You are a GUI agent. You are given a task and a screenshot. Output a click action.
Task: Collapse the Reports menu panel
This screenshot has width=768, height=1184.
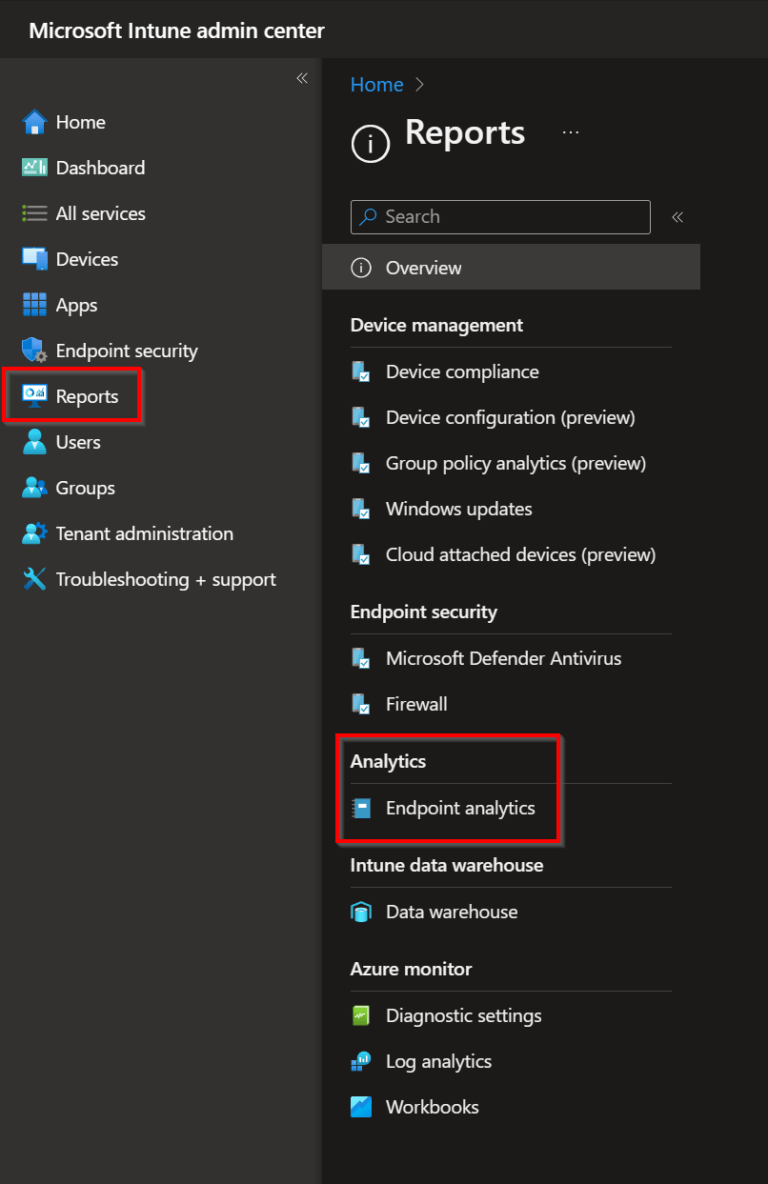677,217
